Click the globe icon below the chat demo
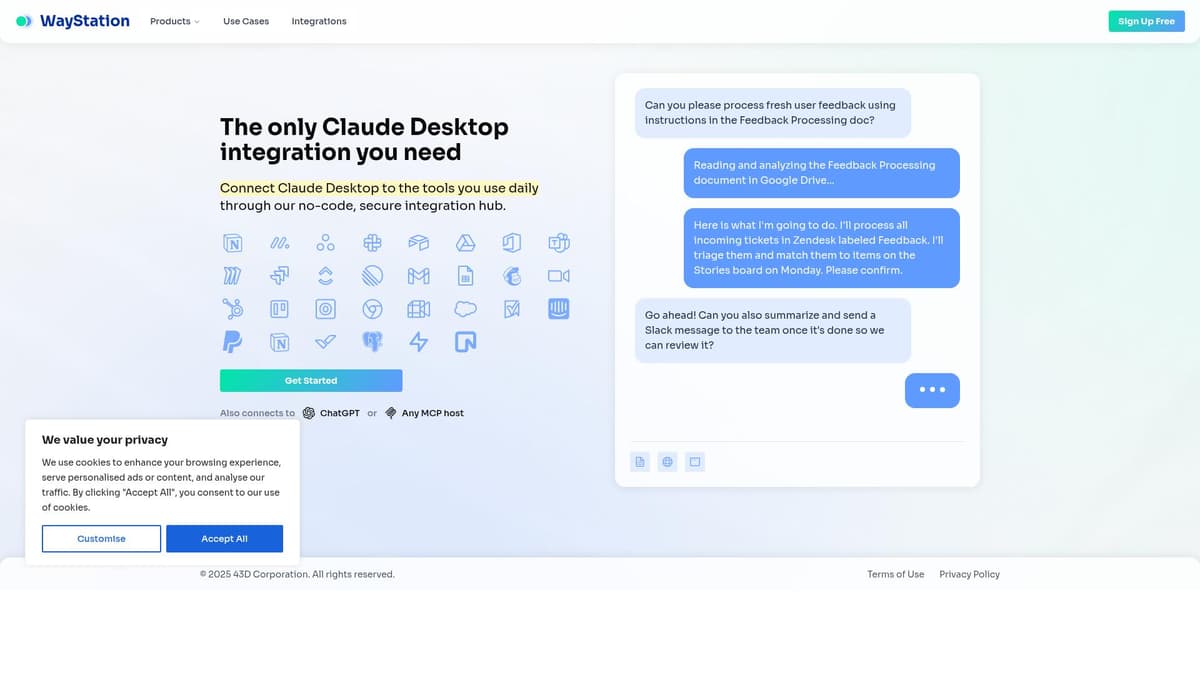This screenshot has width=1200, height=675. coord(667,461)
